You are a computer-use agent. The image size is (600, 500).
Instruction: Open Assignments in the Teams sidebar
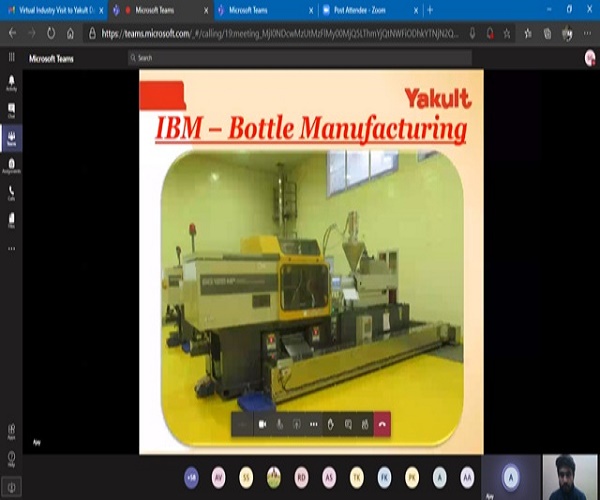point(11,166)
